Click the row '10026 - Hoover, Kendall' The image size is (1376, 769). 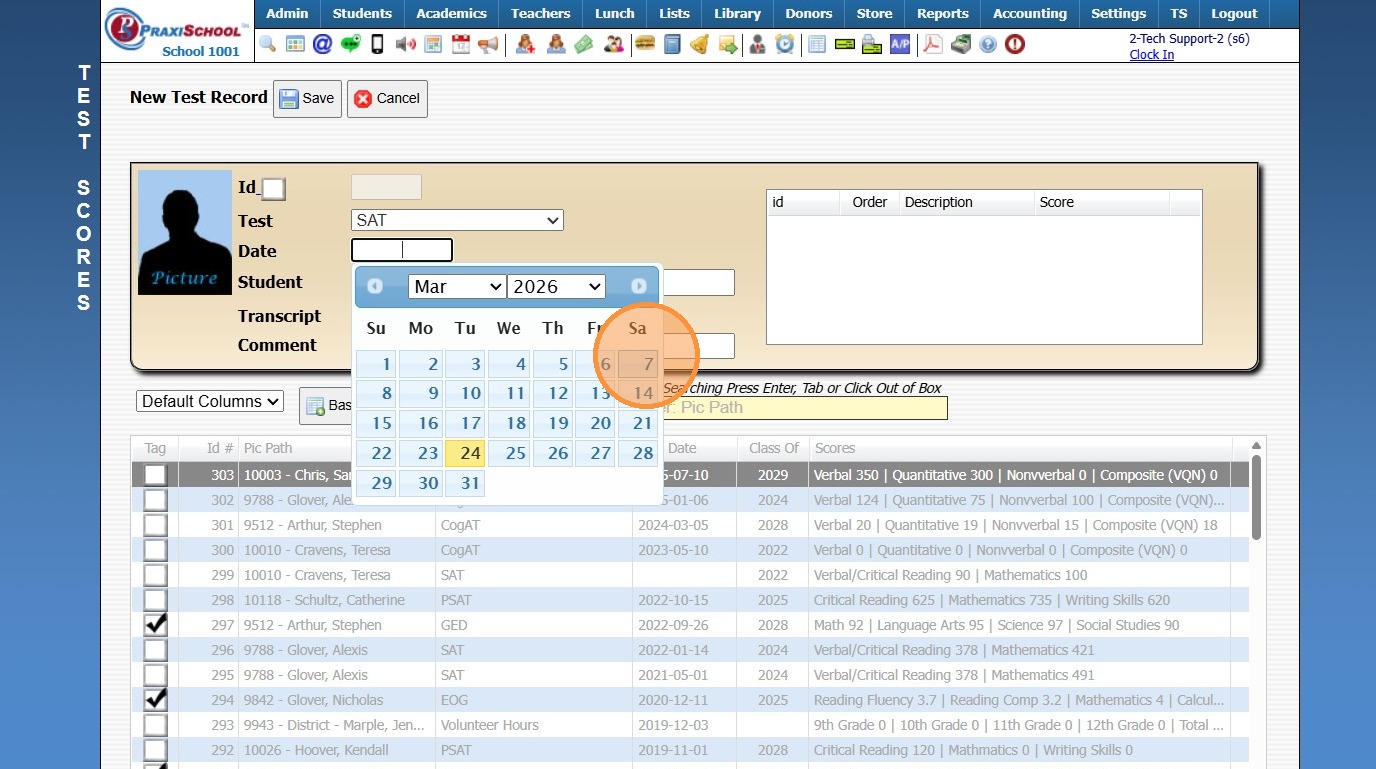(690, 750)
